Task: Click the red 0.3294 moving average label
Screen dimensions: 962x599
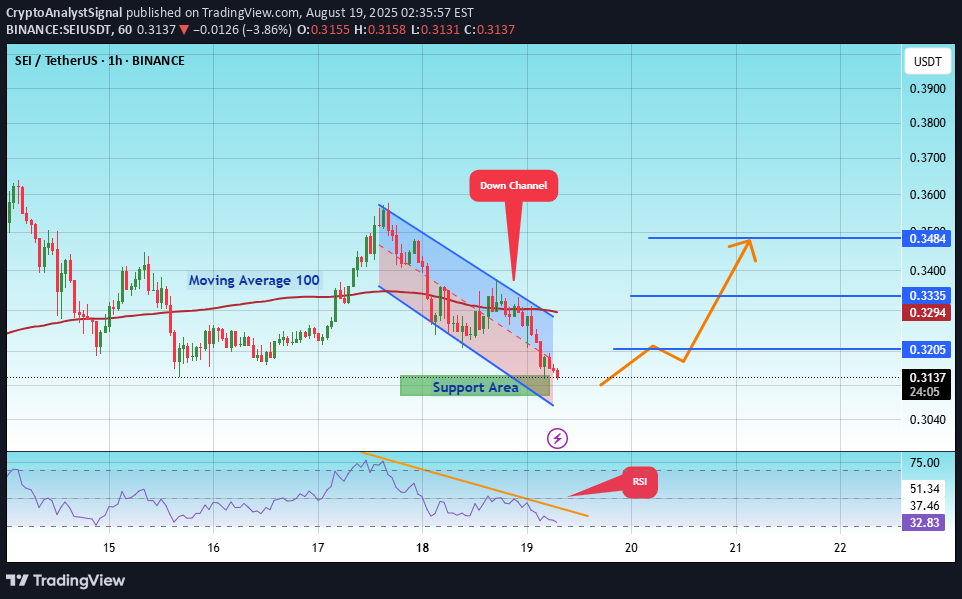Action: click(926, 312)
